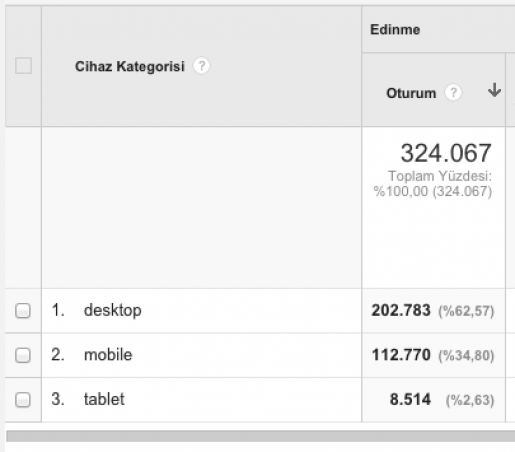
Task: Click the total sessions value 324.067
Action: (x=446, y=153)
